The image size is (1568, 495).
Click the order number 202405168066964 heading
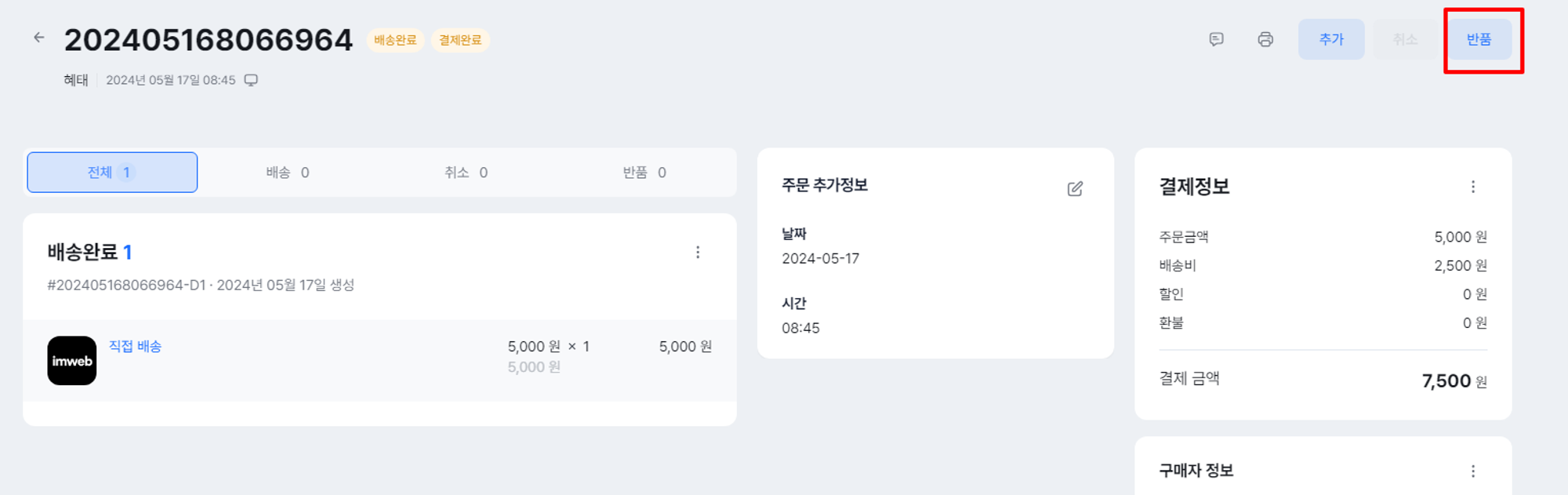(209, 40)
